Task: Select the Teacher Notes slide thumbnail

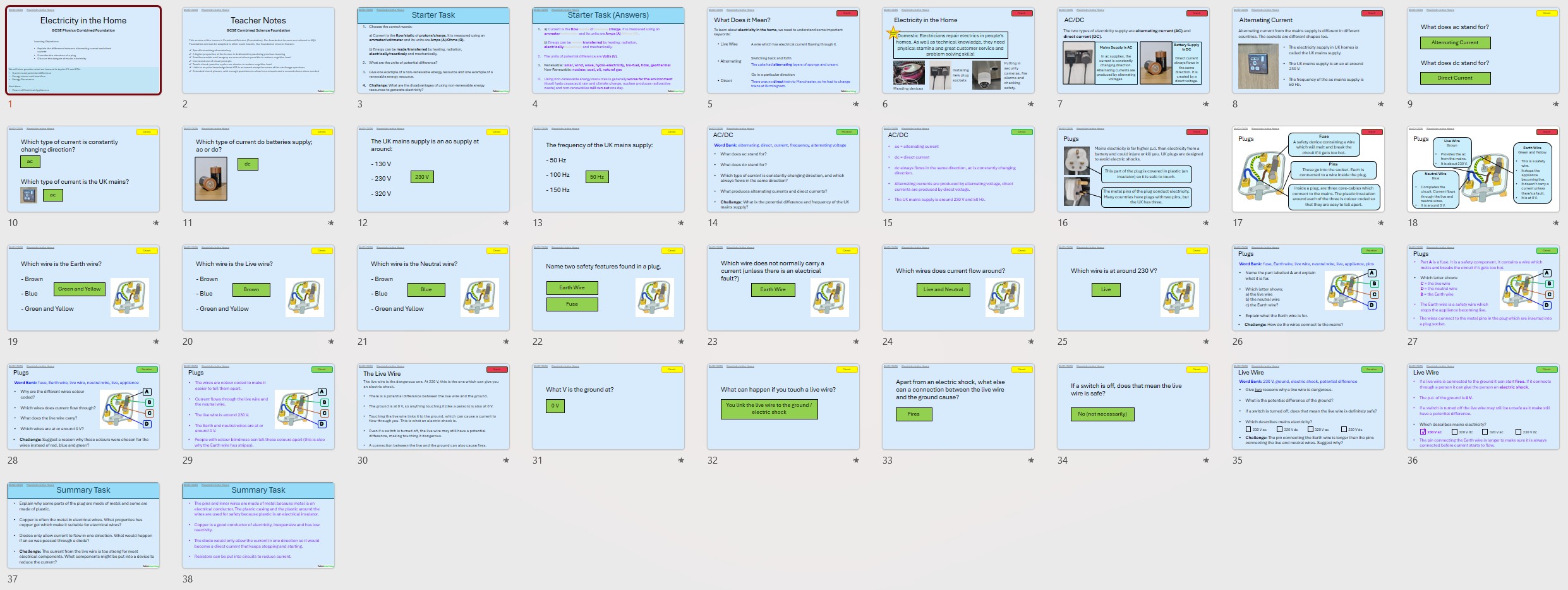Action: click(258, 51)
